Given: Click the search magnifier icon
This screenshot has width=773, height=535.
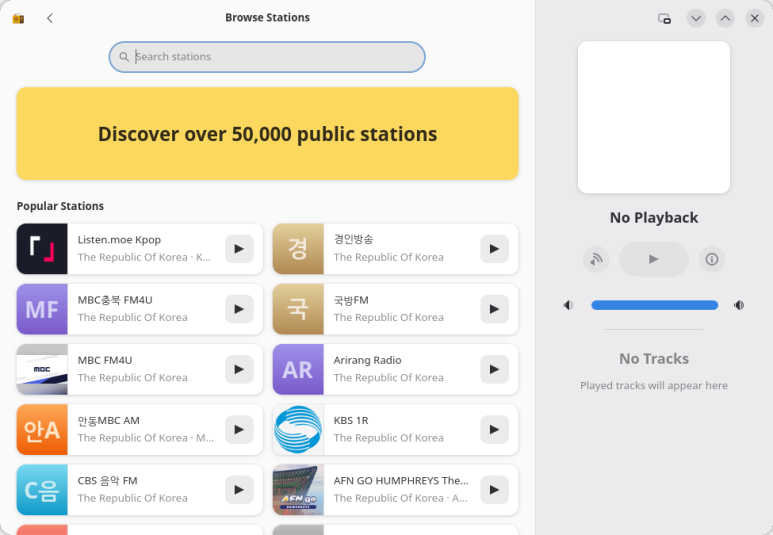Looking at the screenshot, I should coord(124,57).
